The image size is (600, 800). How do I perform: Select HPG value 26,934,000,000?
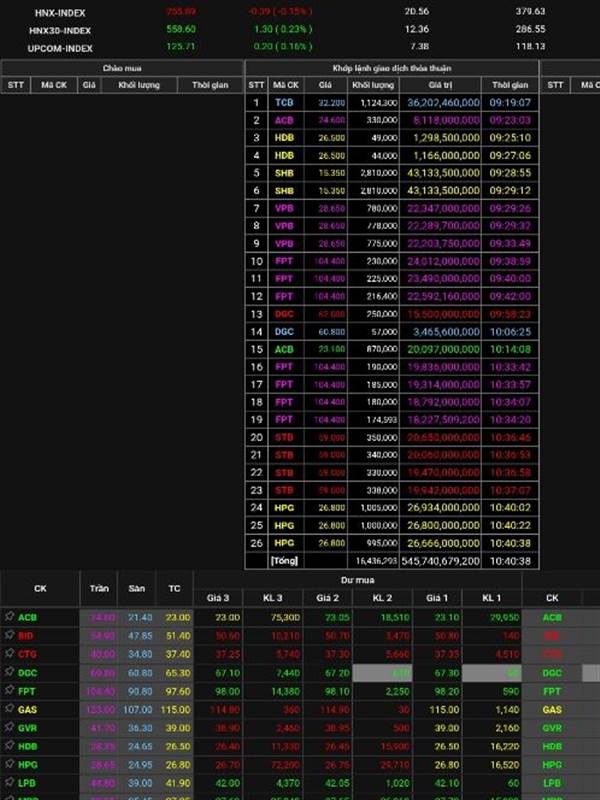tap(443, 508)
